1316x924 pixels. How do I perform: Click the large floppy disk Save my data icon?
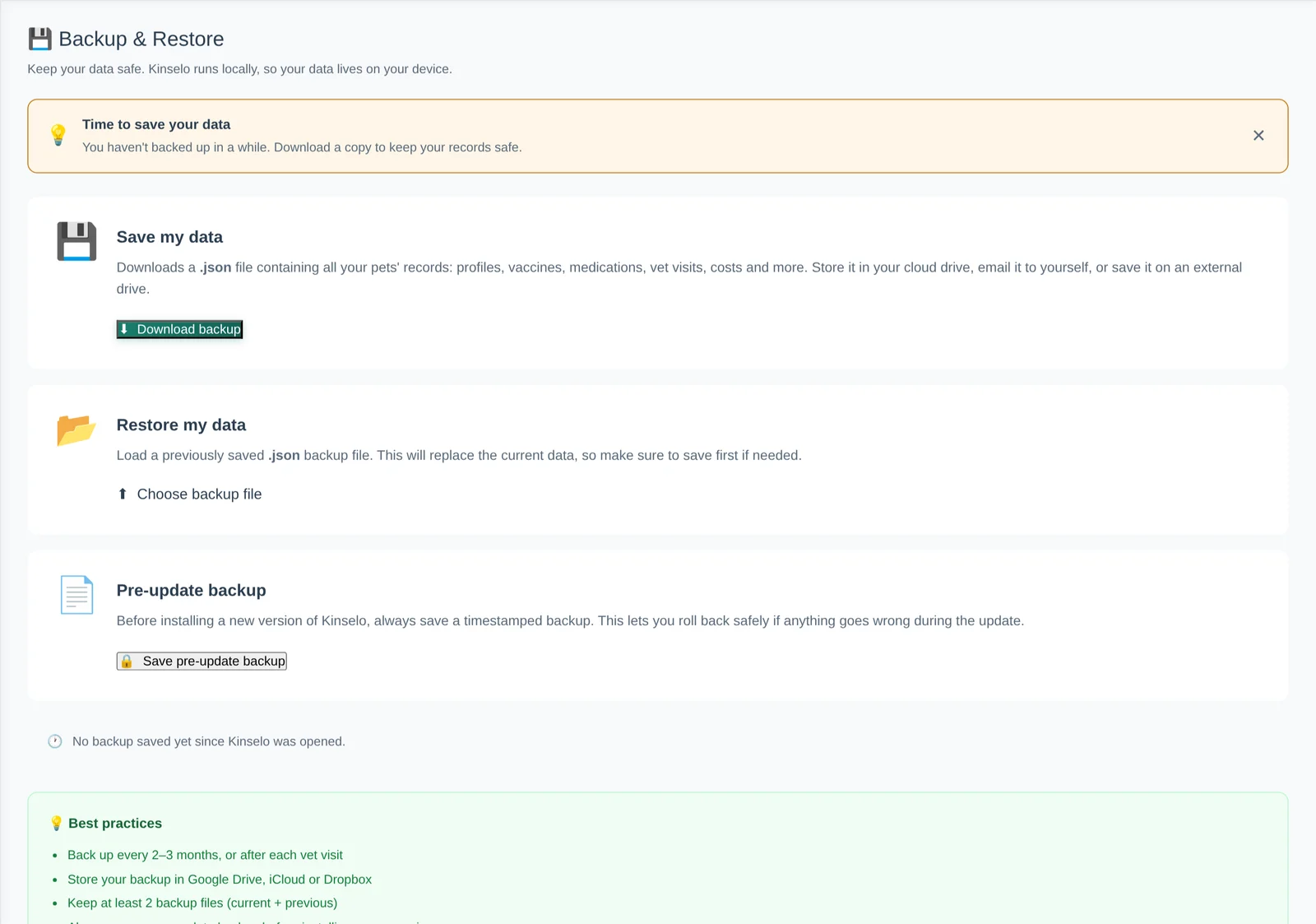tap(76, 241)
